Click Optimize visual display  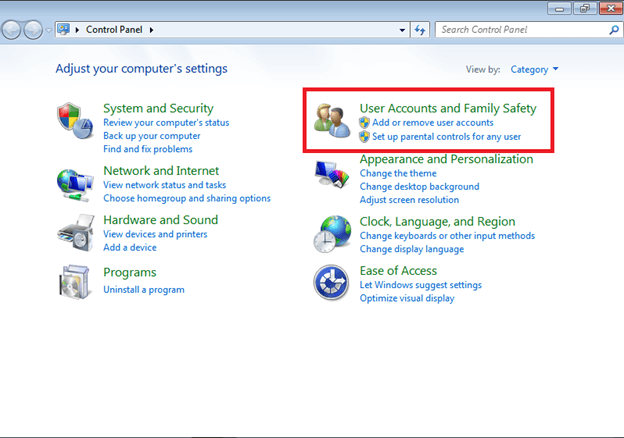click(x=407, y=298)
